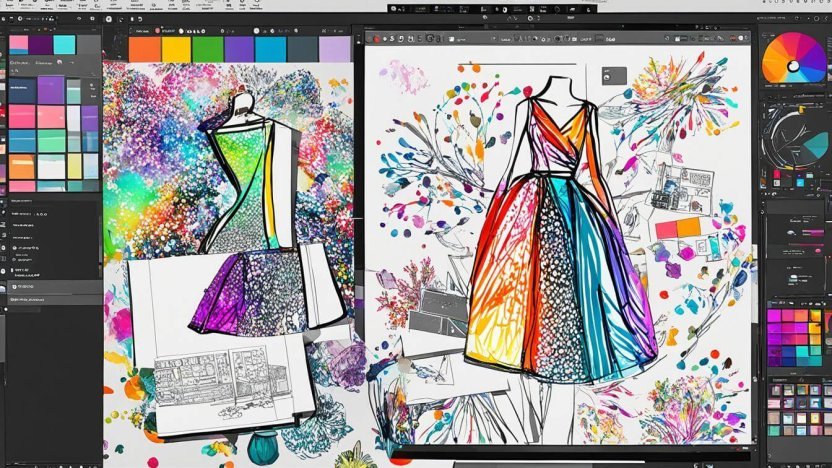
Task: Choose the hot pink swatch in the left swatch grid
Action: [x=22, y=117]
